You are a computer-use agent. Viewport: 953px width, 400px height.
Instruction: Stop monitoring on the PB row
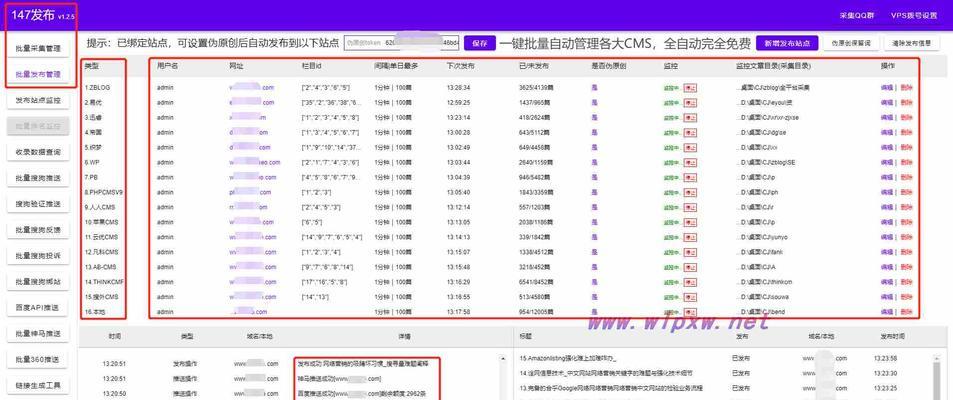pos(690,178)
